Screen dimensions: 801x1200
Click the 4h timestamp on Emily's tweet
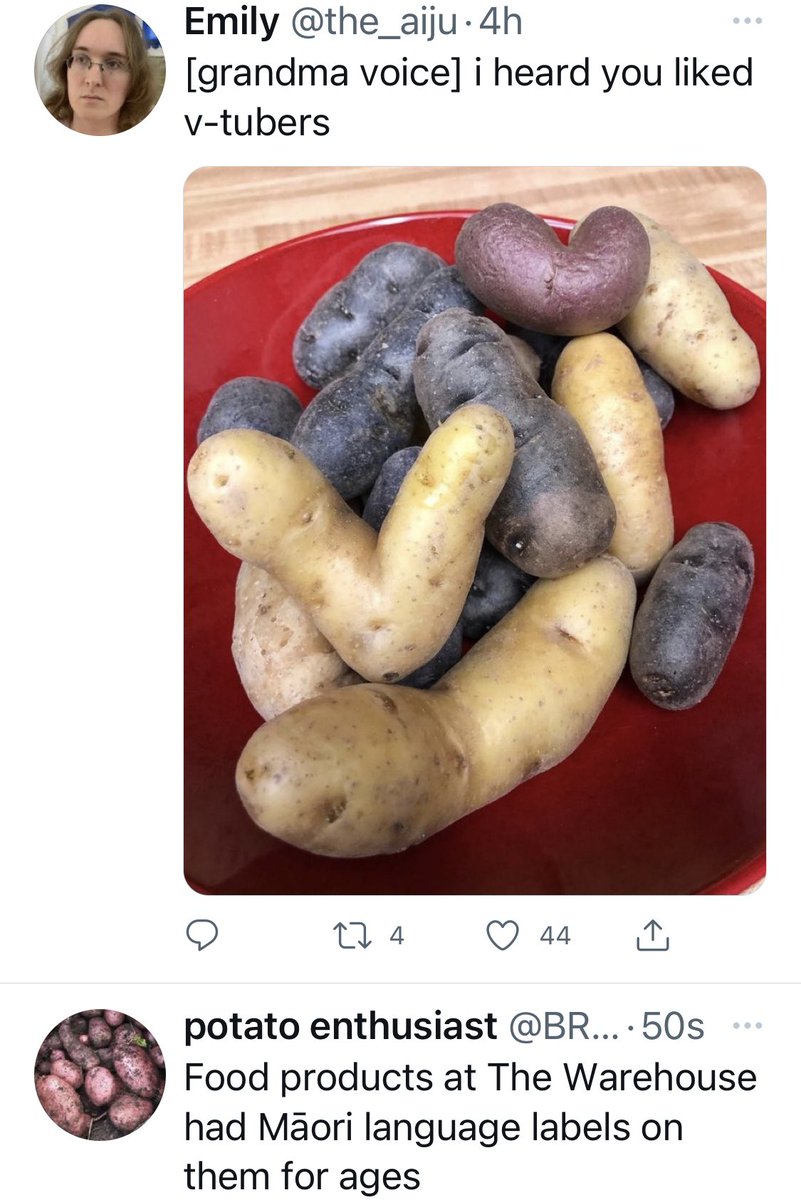pyautogui.click(x=501, y=23)
